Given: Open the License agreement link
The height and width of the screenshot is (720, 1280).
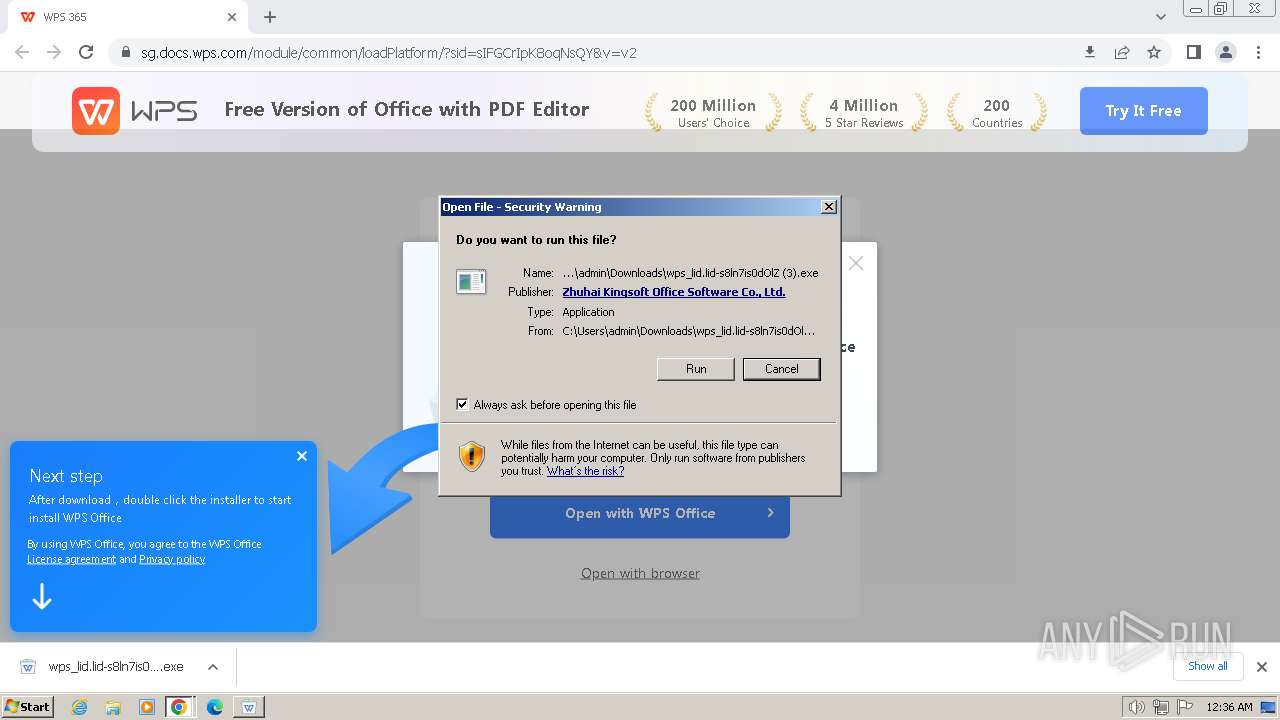Looking at the screenshot, I should tap(71, 559).
